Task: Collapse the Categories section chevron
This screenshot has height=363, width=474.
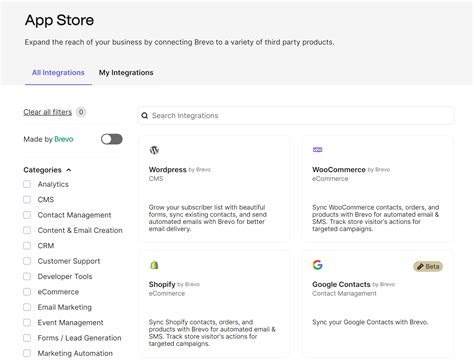Action: (69, 170)
